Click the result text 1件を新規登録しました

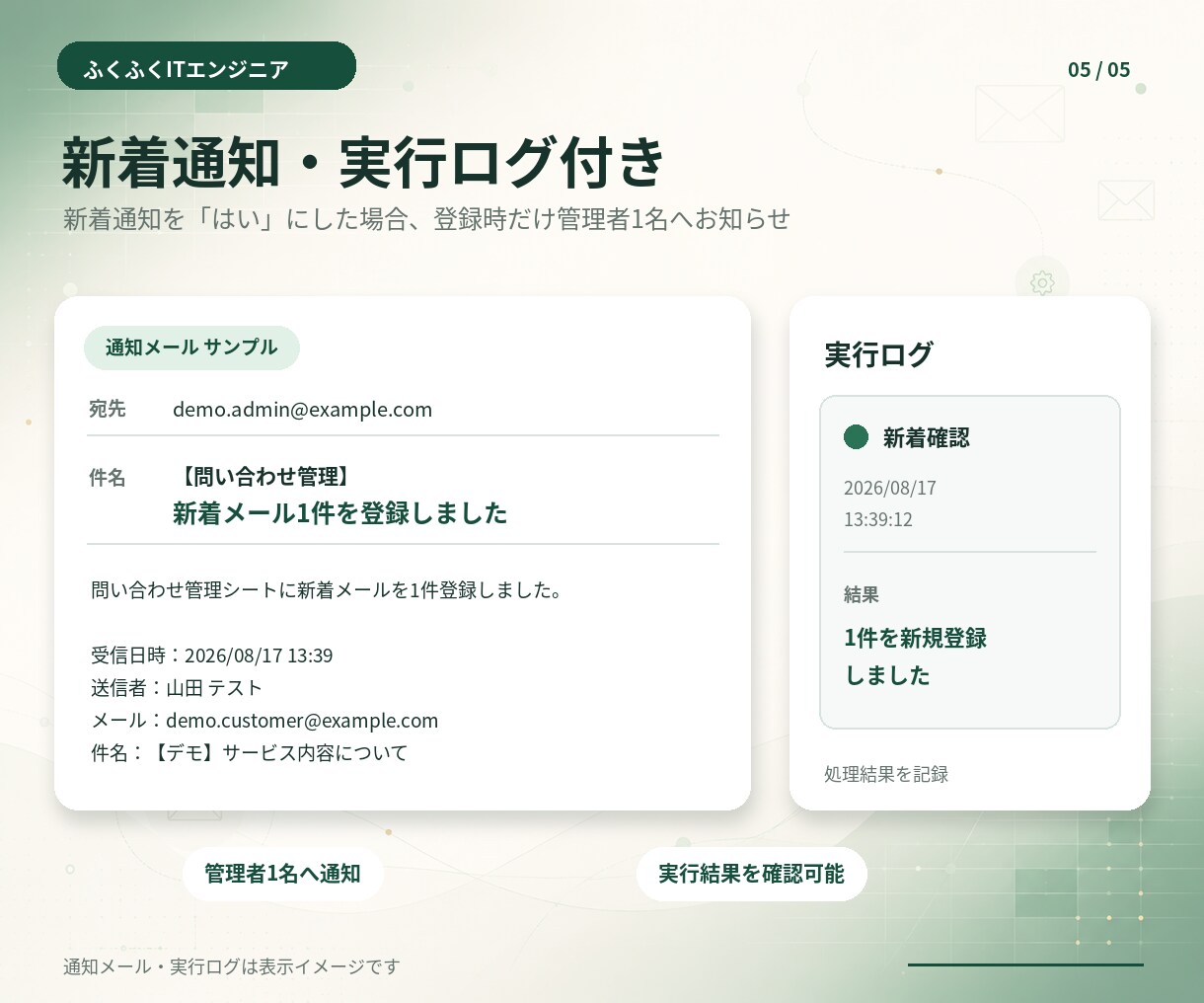point(915,656)
